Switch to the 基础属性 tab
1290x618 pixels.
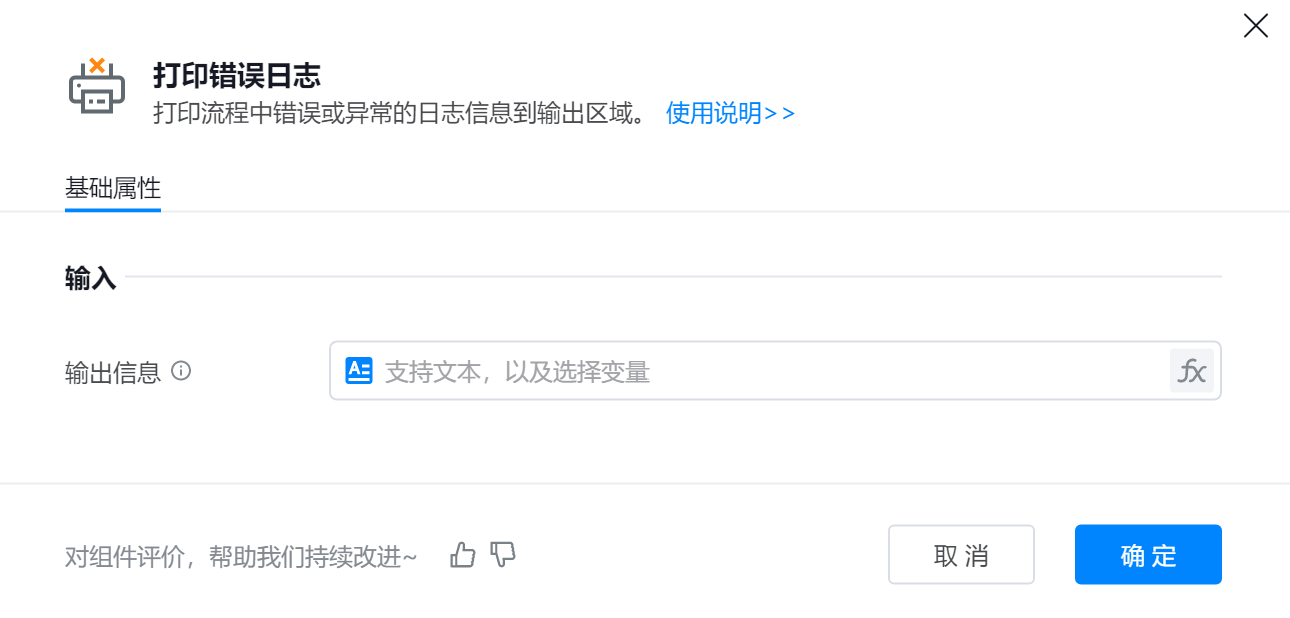[x=113, y=188]
